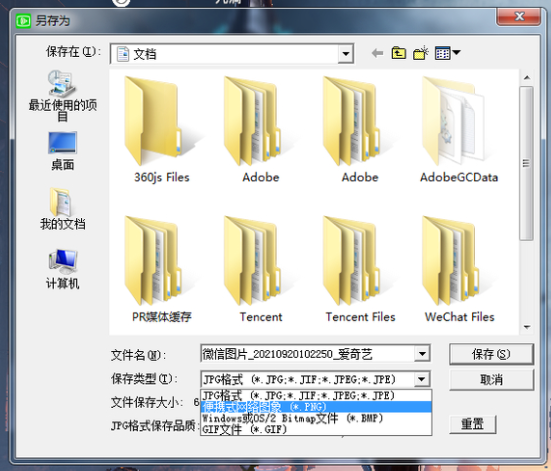The height and width of the screenshot is (471, 551).
Task: Create a new folder icon
Action: pos(421,53)
